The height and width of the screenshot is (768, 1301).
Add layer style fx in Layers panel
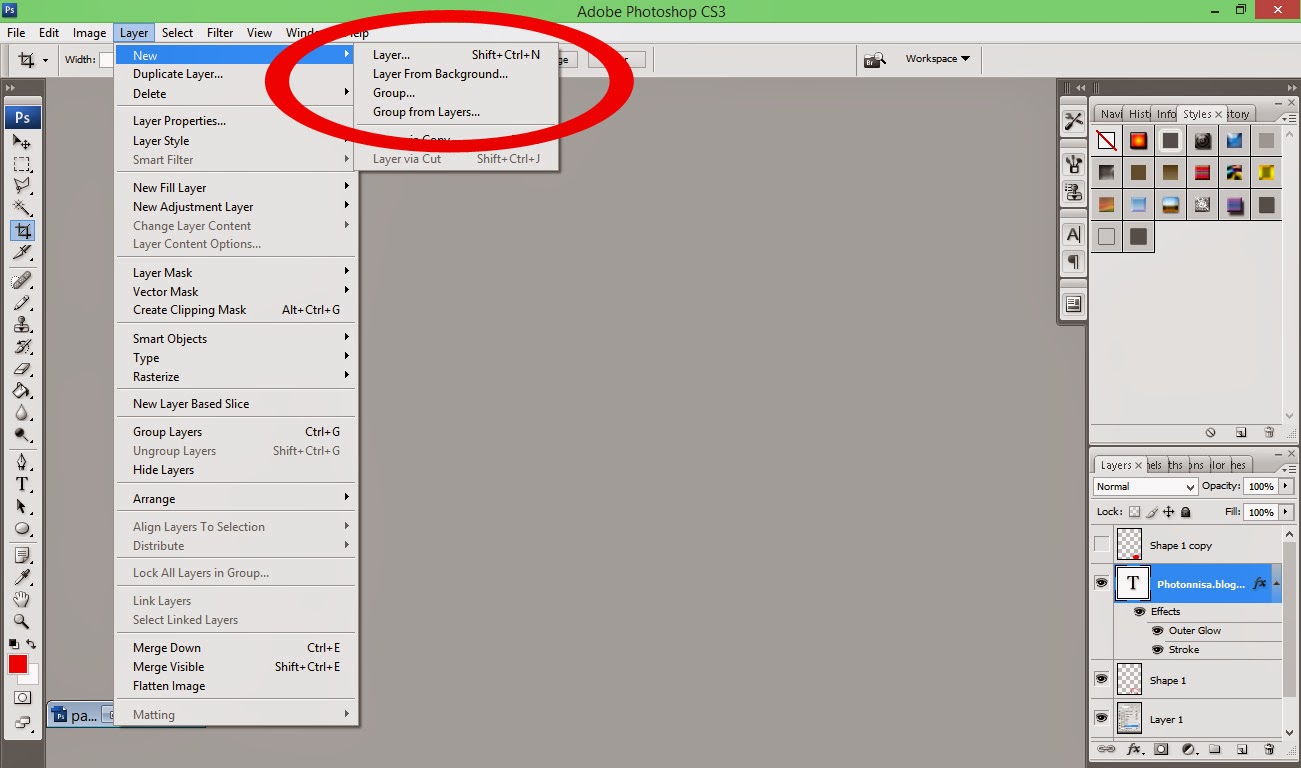point(1134,749)
